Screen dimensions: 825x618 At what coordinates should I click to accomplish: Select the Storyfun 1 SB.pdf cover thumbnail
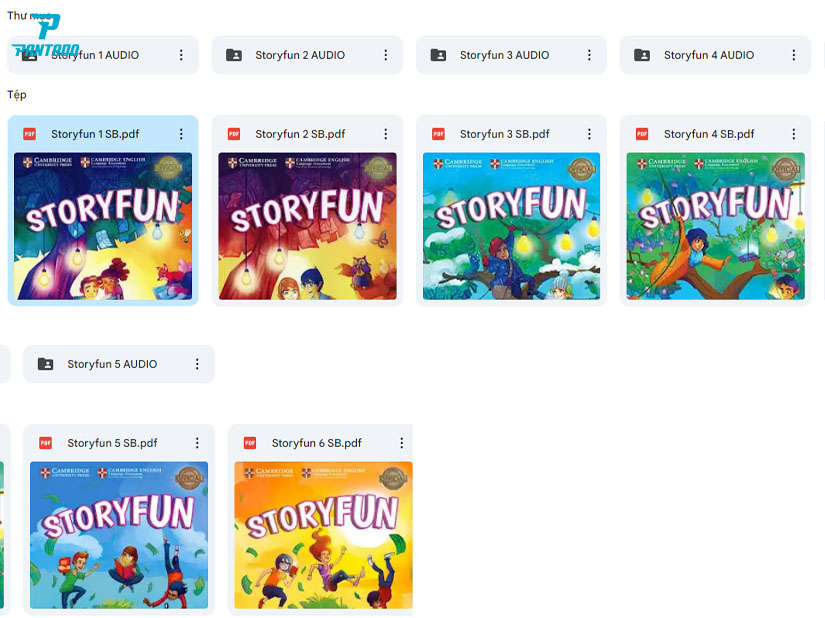[x=103, y=226]
